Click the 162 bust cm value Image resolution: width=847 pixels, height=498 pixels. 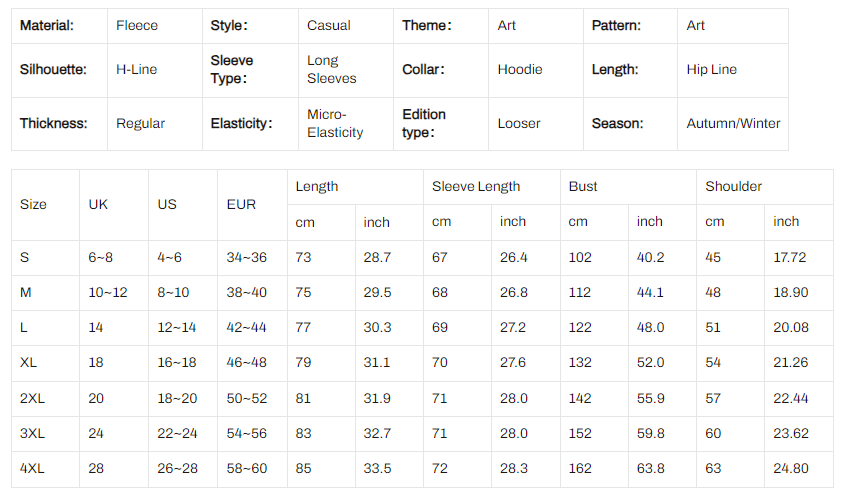tap(580, 468)
